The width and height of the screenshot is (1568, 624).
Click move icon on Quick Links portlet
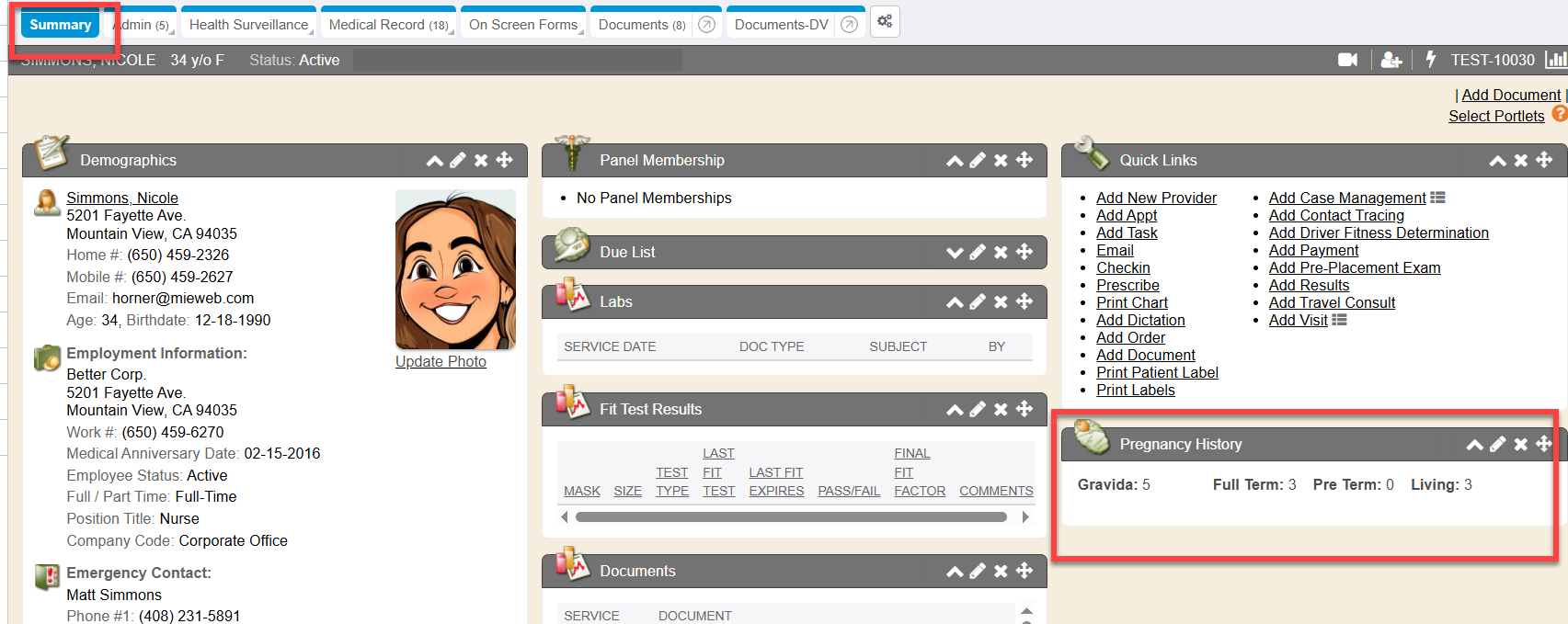pos(1544,160)
